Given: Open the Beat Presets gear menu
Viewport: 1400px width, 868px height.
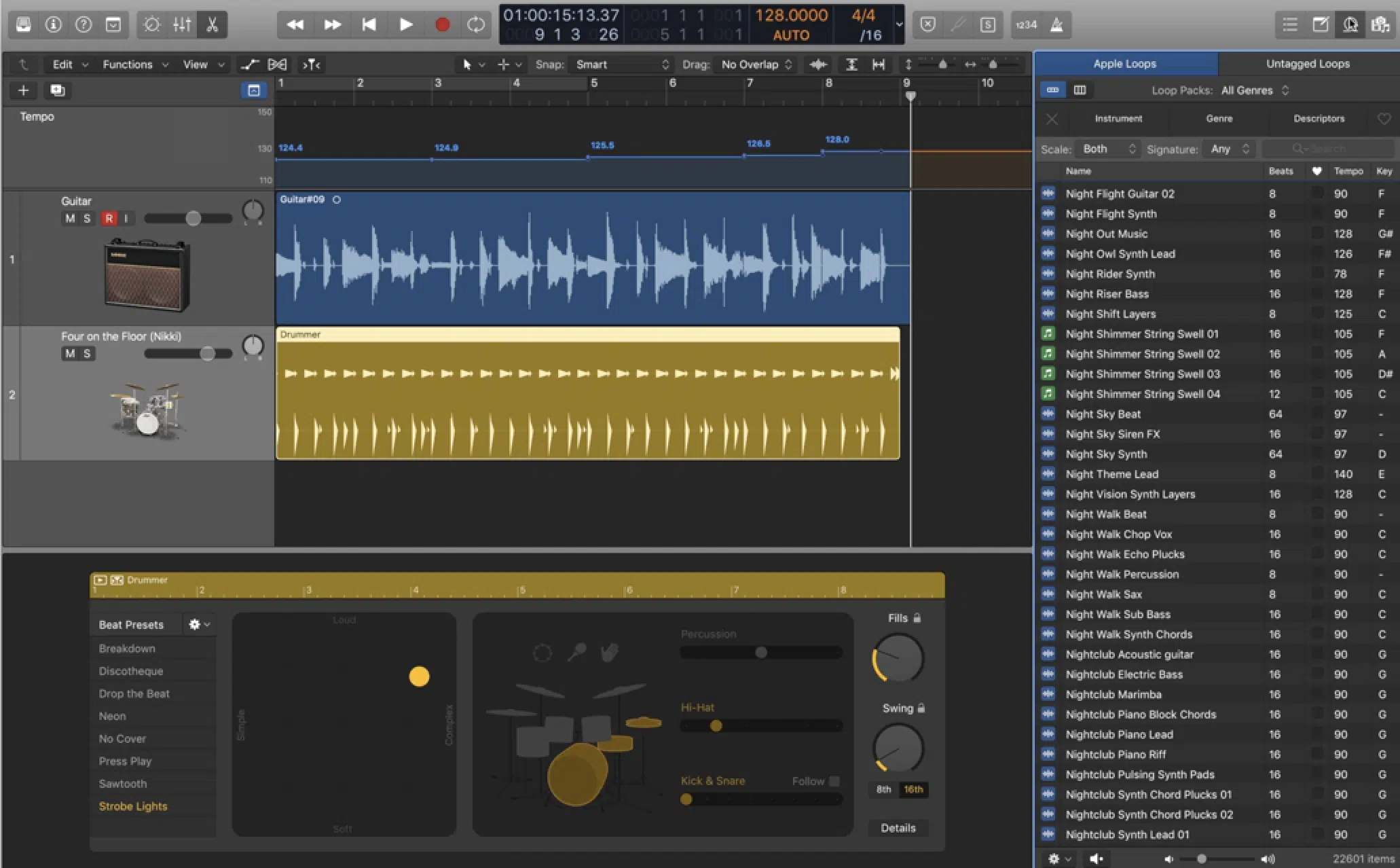Looking at the screenshot, I should pyautogui.click(x=198, y=624).
